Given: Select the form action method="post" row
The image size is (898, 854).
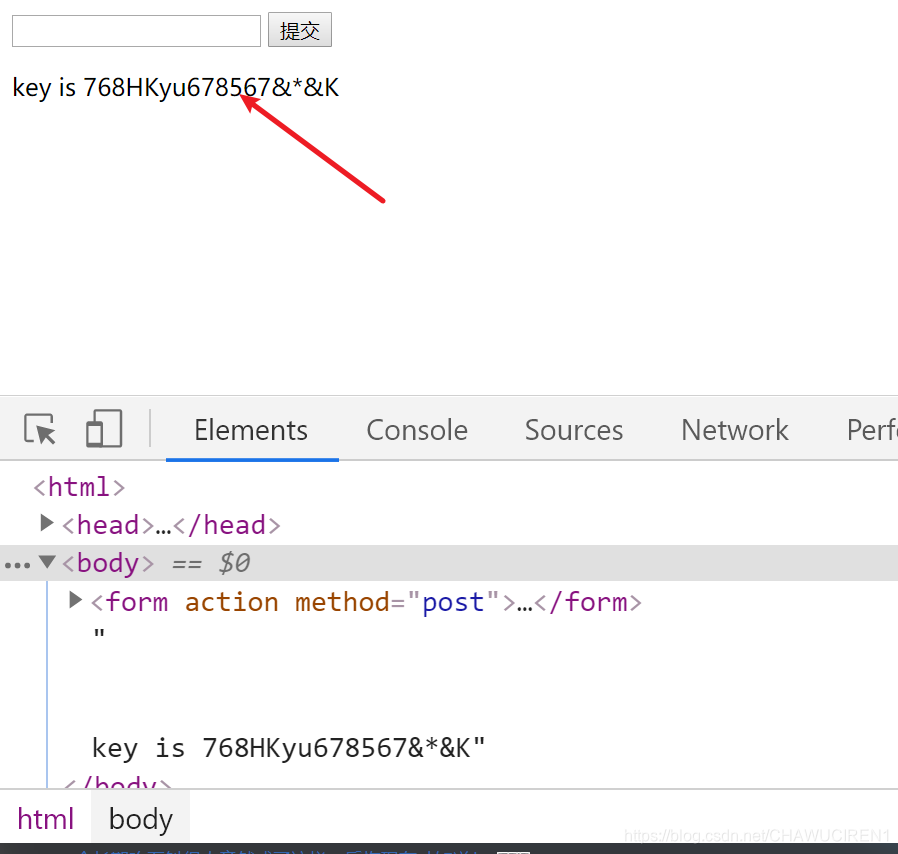Looking at the screenshot, I should 449,602.
